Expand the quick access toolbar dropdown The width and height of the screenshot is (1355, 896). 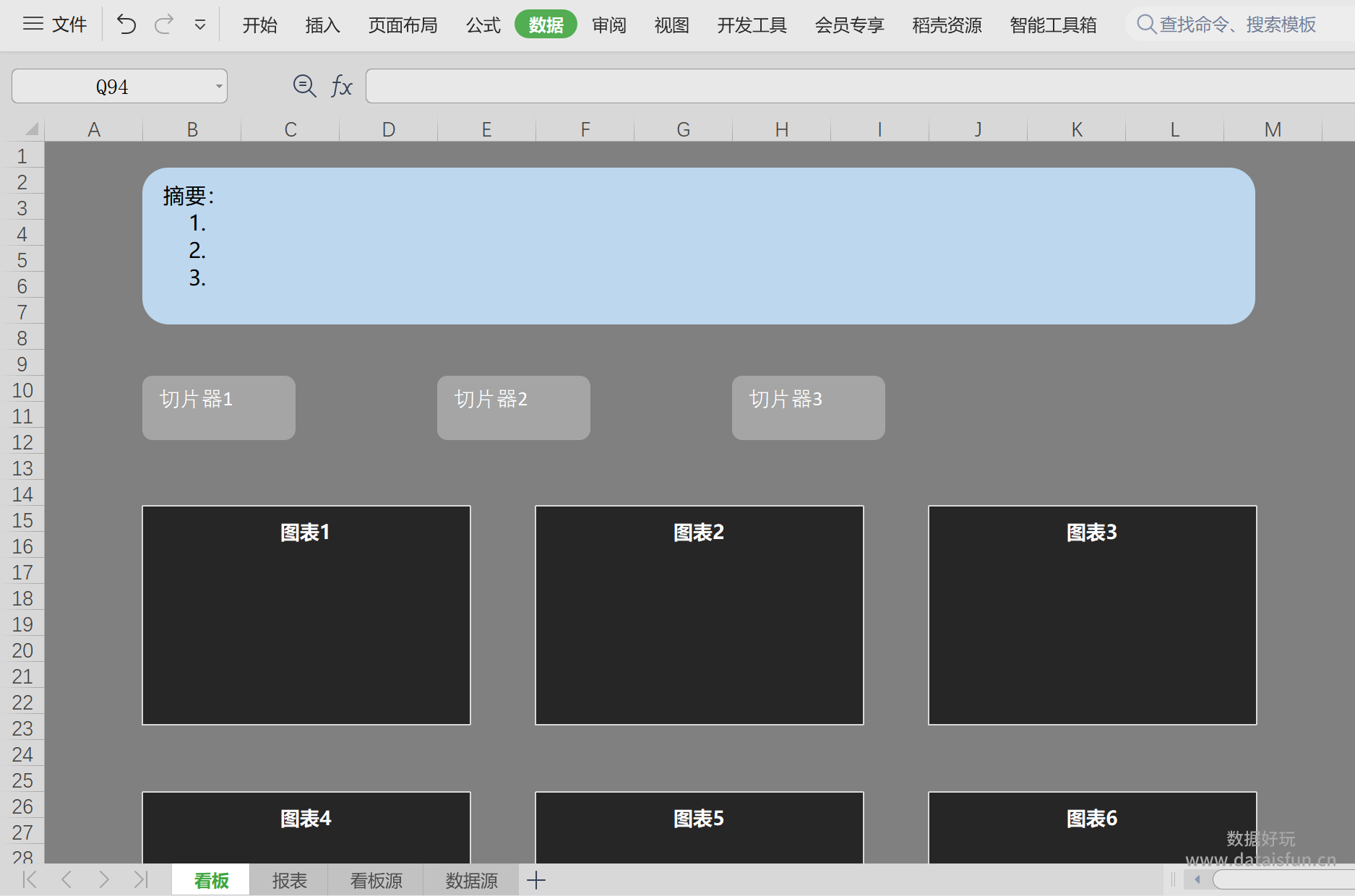click(200, 25)
